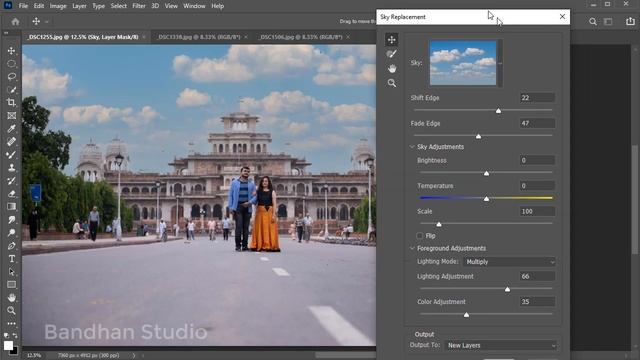Screen dimensions: 640x360
Task: Open the Search icon at top right
Action: tap(593, 22)
